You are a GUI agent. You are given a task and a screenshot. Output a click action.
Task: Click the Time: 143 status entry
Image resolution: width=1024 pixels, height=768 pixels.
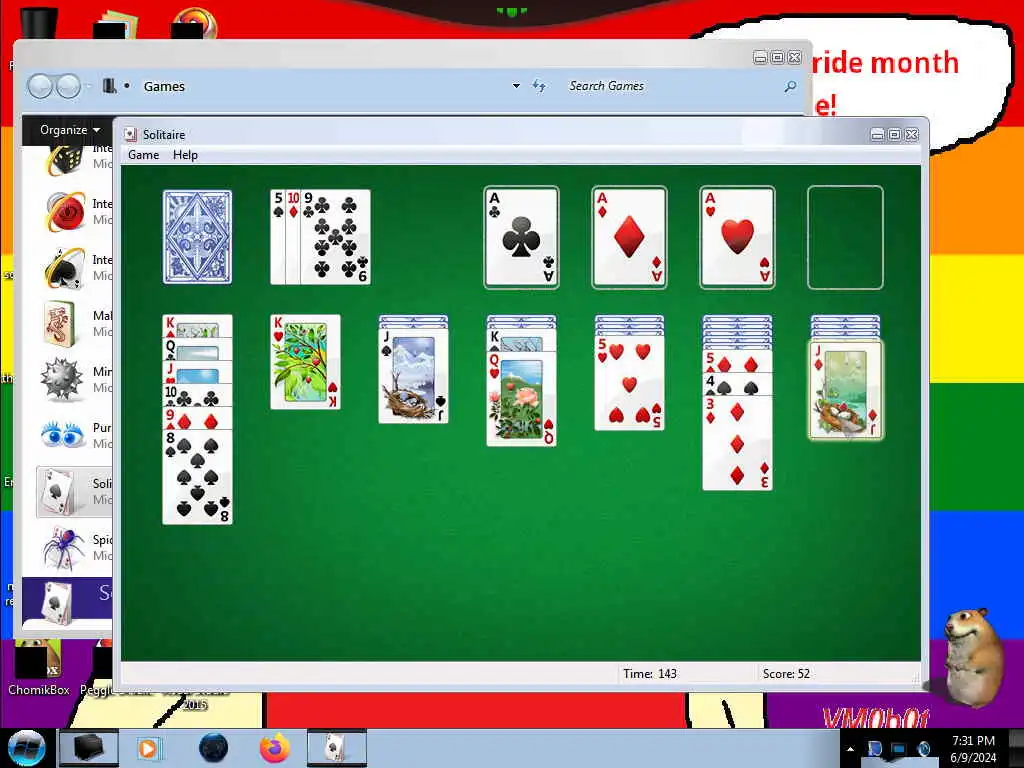[x=650, y=673]
